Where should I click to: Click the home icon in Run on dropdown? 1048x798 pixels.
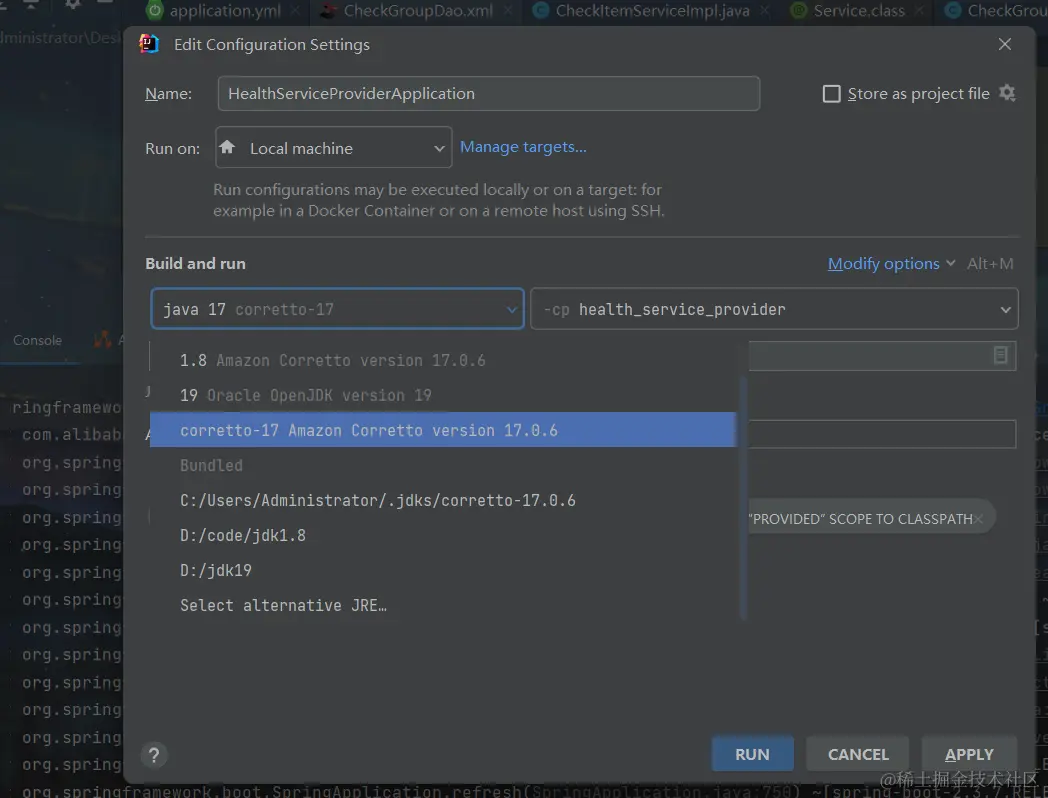[227, 147]
